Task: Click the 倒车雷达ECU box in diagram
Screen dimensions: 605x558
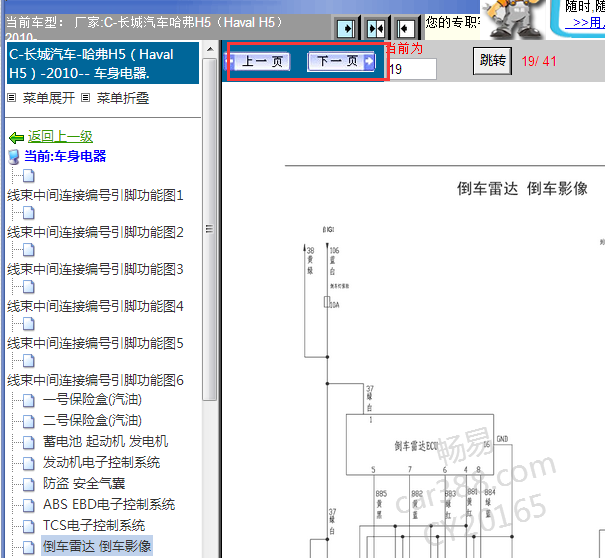Action: pos(420,445)
